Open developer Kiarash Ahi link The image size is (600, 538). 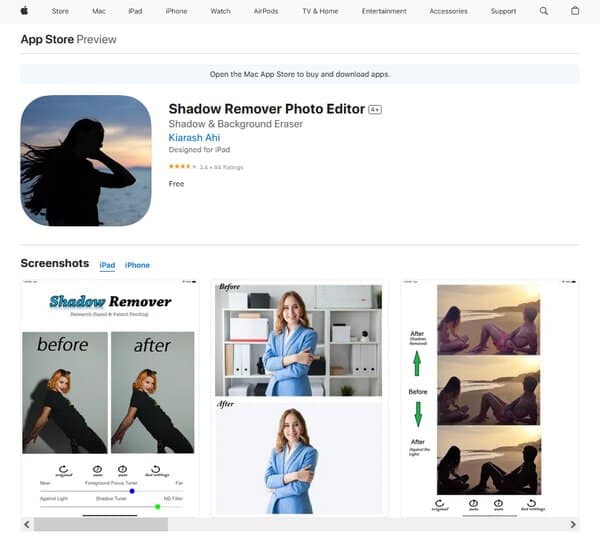click(194, 137)
